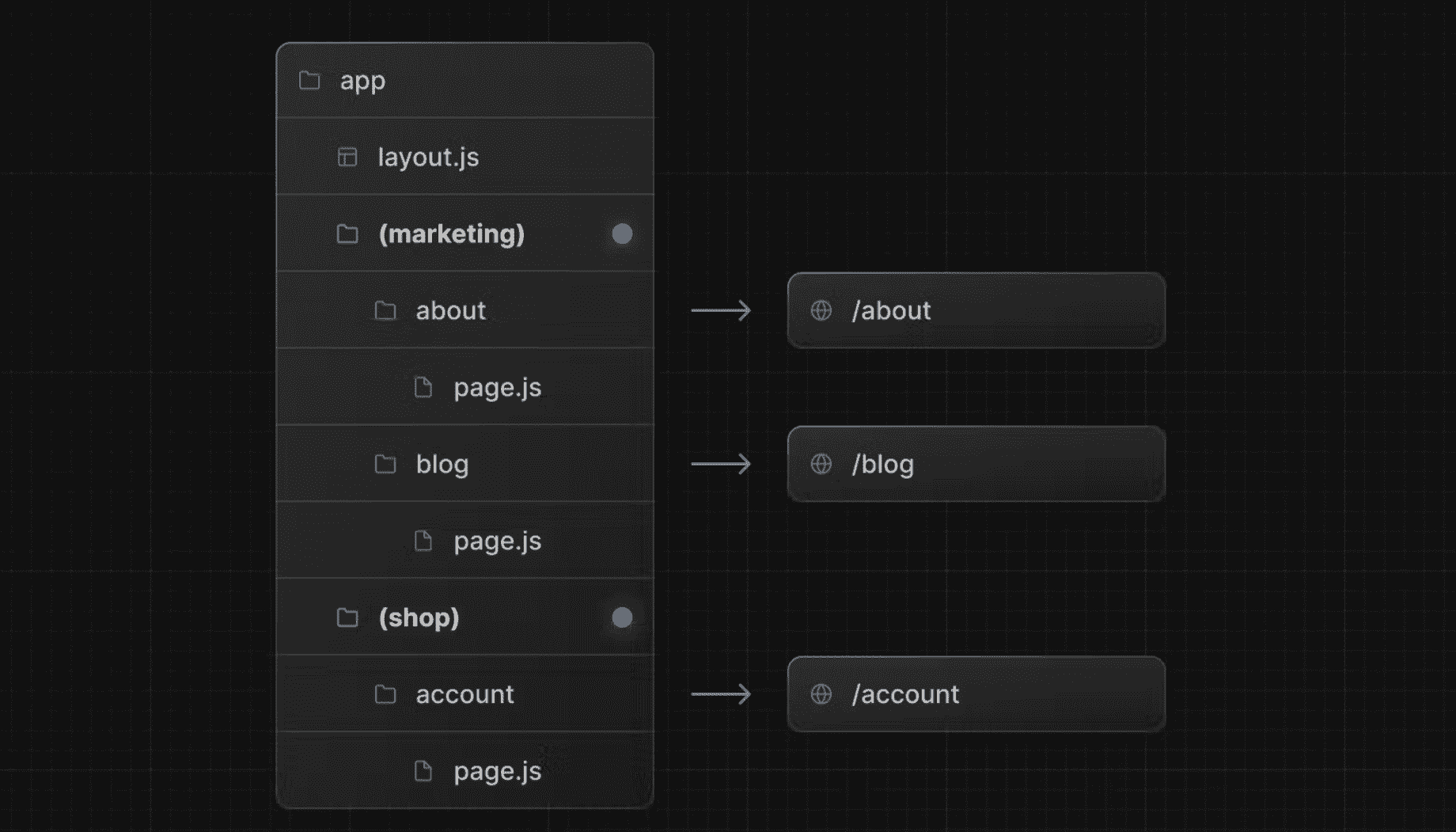The width and height of the screenshot is (1456, 832).
Task: Click the globe icon beside /blog
Action: point(821,464)
